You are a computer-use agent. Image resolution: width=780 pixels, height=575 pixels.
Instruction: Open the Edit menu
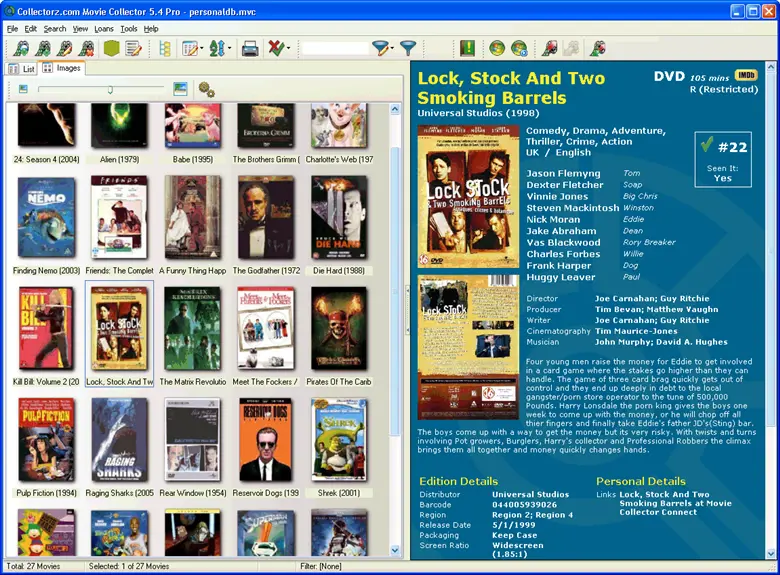pos(30,29)
